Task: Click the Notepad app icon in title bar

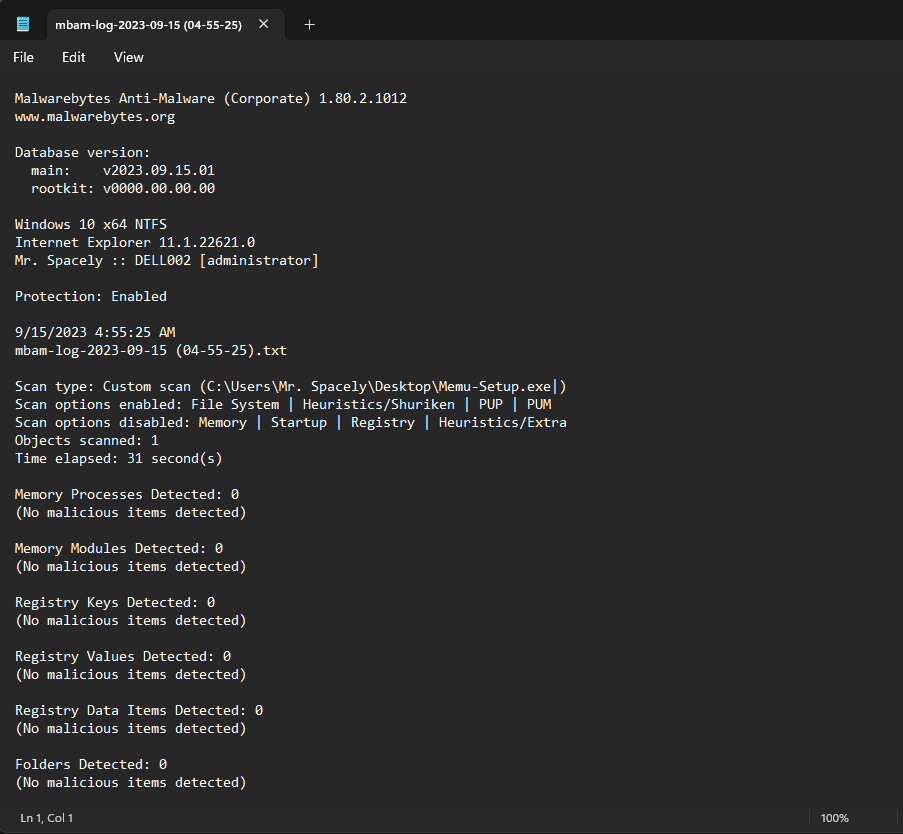Action: point(23,24)
